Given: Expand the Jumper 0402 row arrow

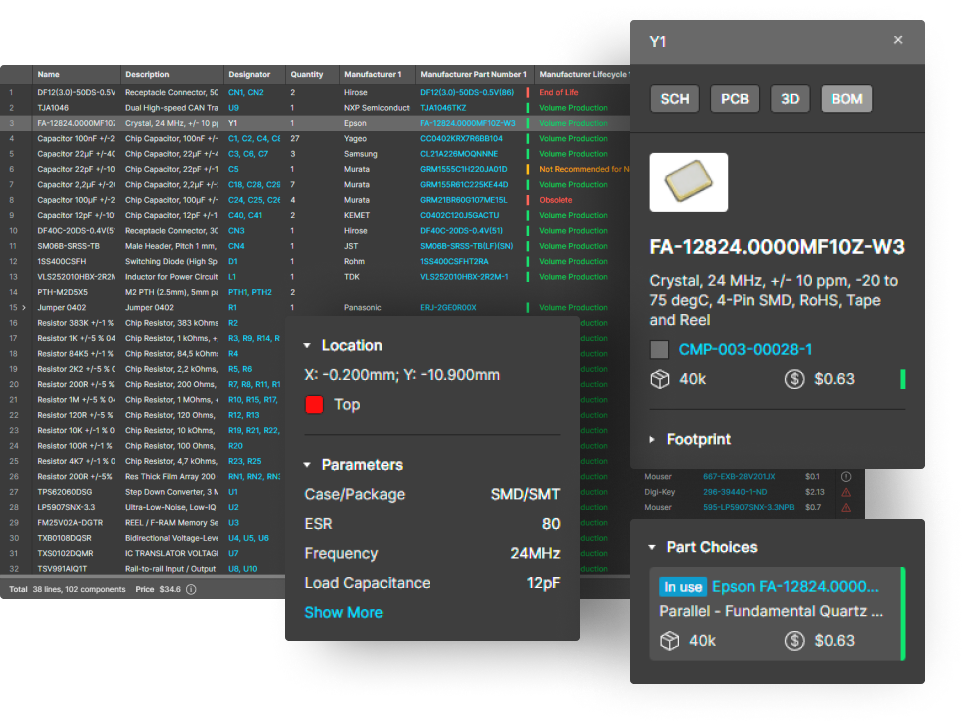Looking at the screenshot, I should click(24, 308).
